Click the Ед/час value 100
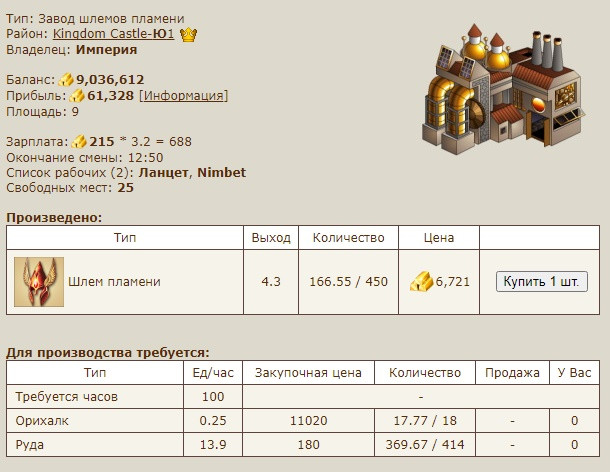 coord(213,397)
